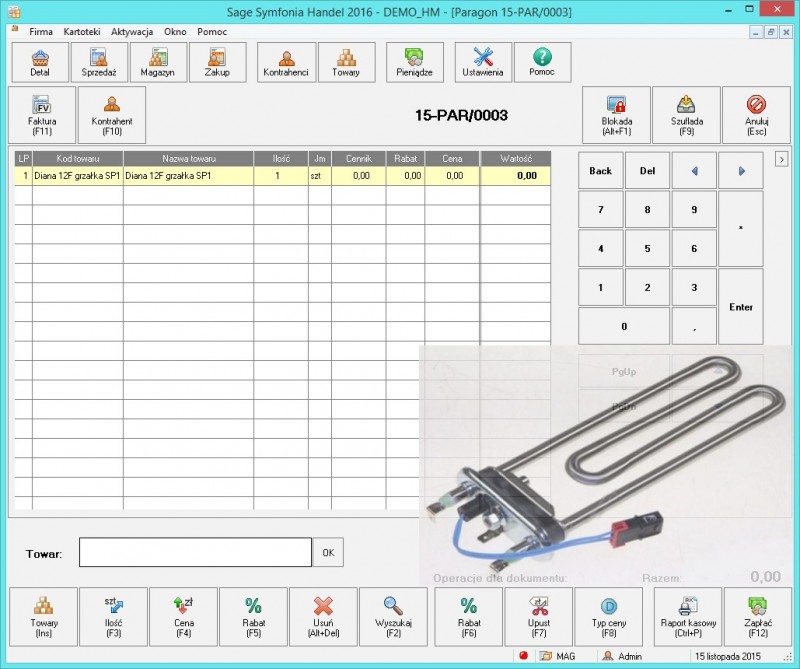Click Wyszukaj (F2) search button
This screenshot has height=669, width=800.
(393, 616)
